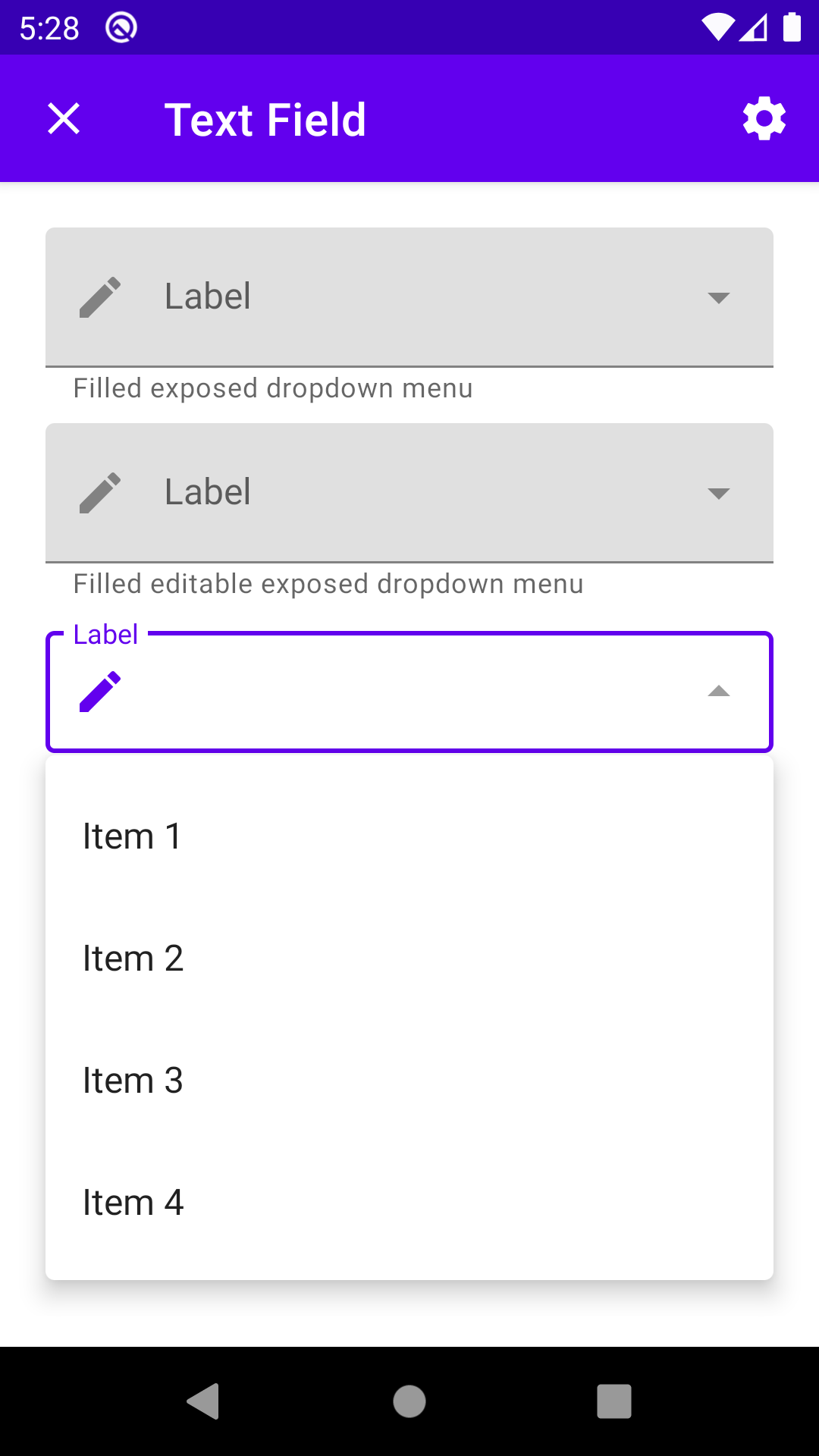Expand the filled exposed dropdown menu
This screenshot has width=819, height=1456.
[719, 299]
